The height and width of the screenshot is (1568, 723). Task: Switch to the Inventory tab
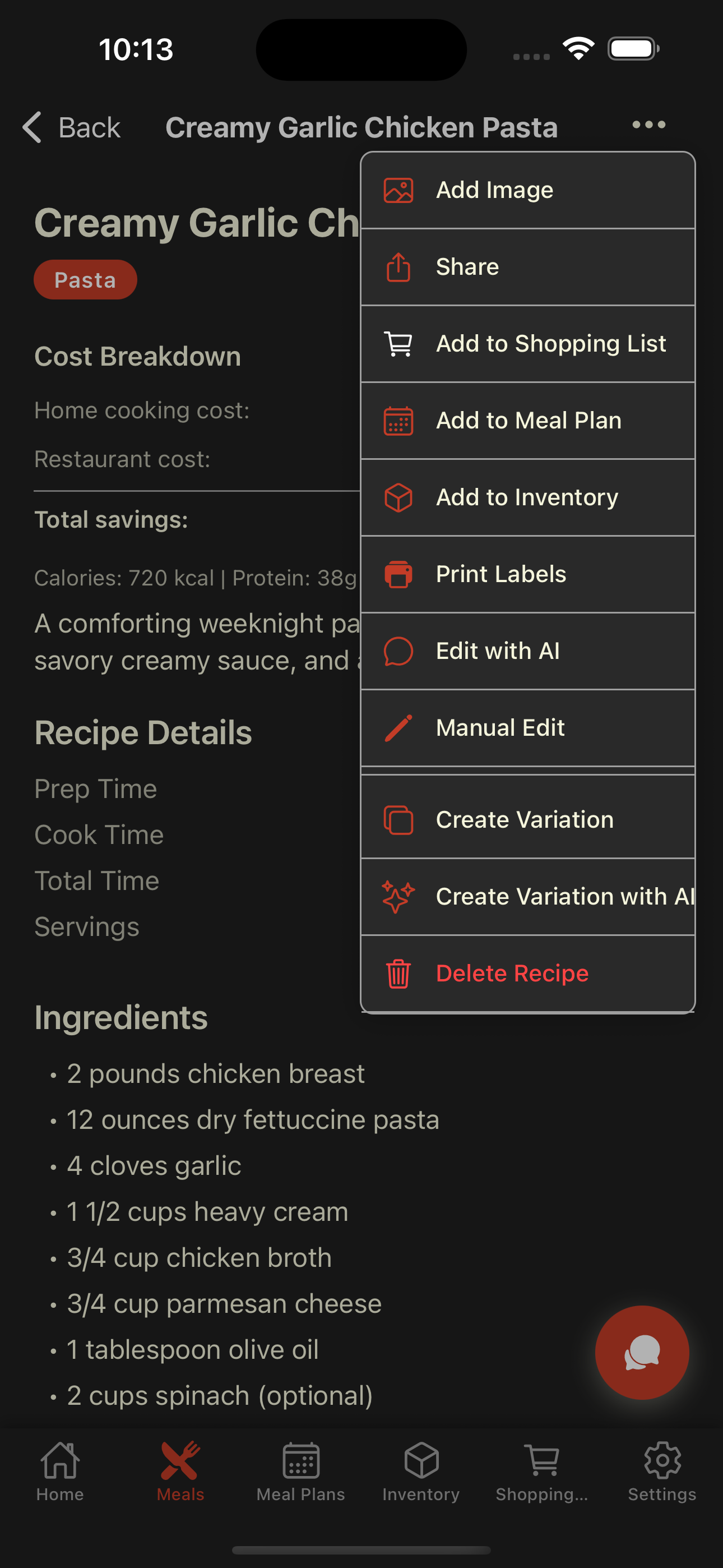[421, 1470]
